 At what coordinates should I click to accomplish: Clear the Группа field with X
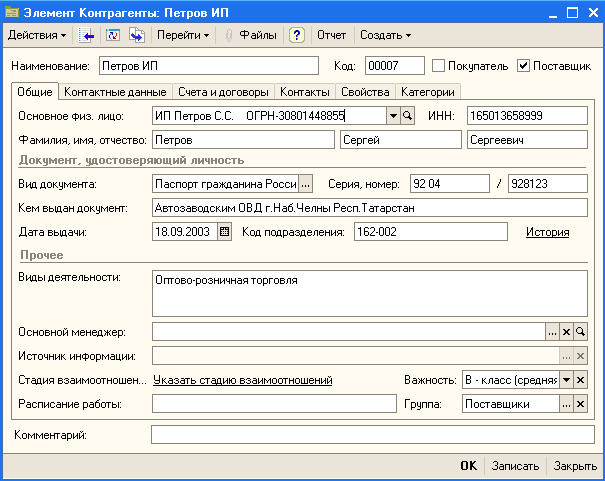[581, 404]
